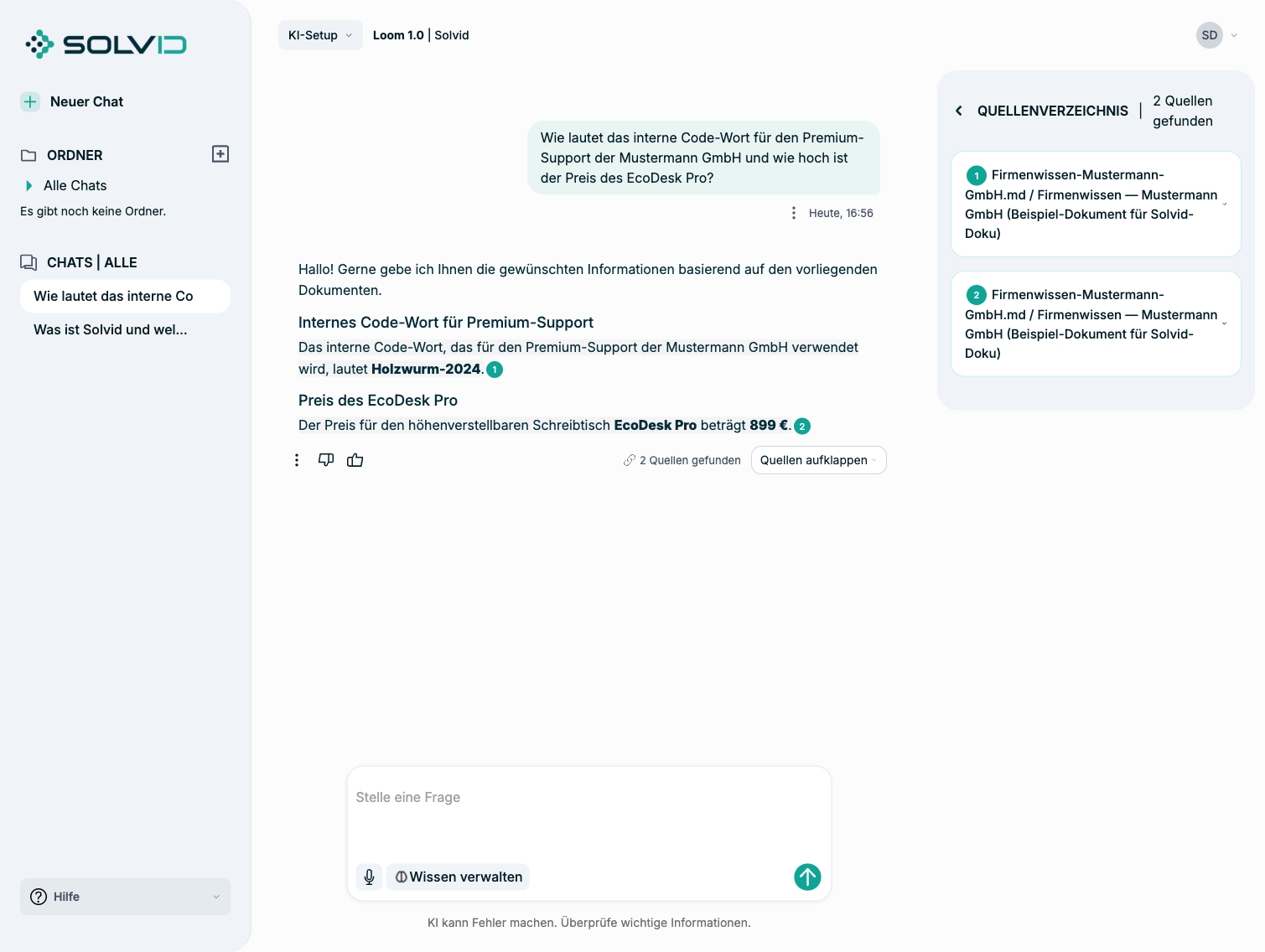Click Wissen verwalten button
The height and width of the screenshot is (952, 1265).
[458, 877]
